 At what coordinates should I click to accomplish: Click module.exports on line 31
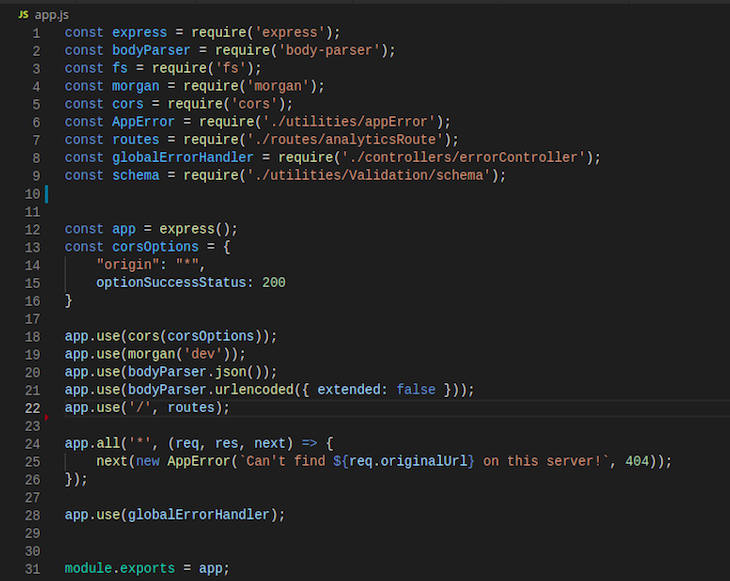click(x=120, y=568)
